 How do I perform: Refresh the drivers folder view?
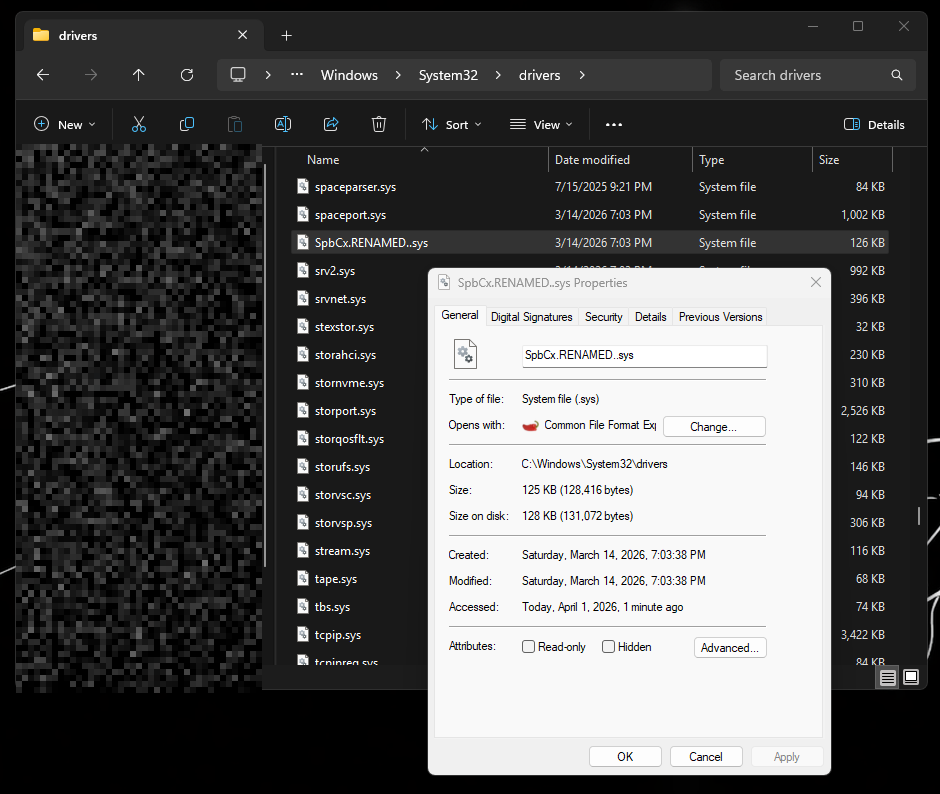click(x=187, y=75)
